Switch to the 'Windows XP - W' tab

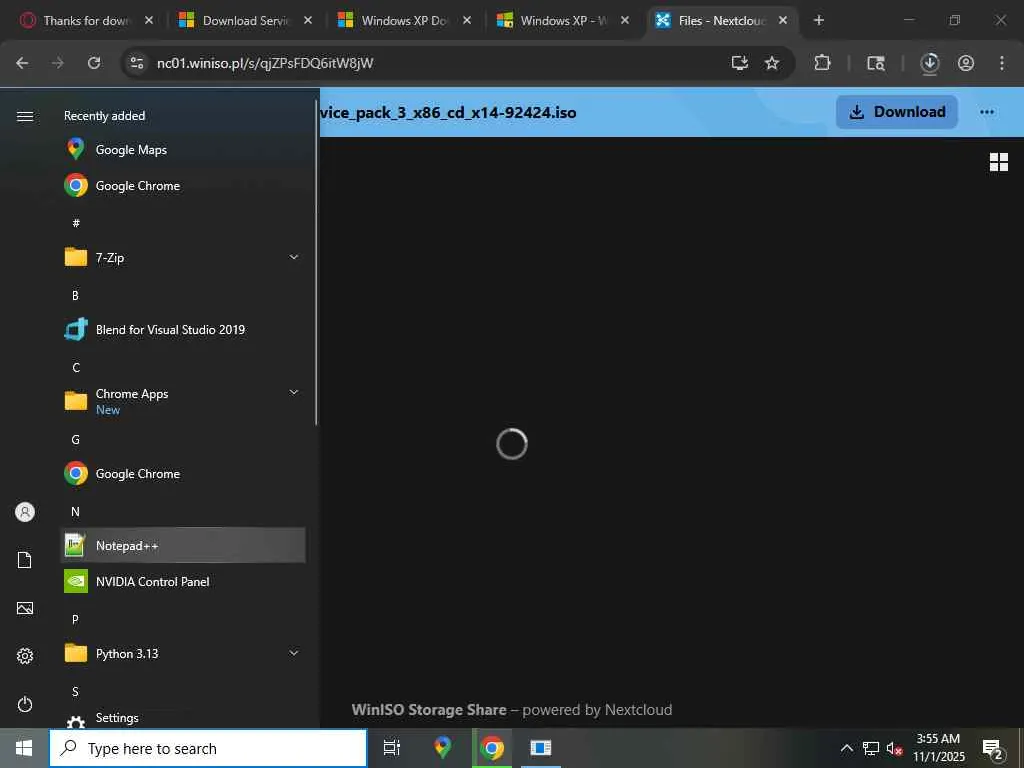pyautogui.click(x=562, y=20)
